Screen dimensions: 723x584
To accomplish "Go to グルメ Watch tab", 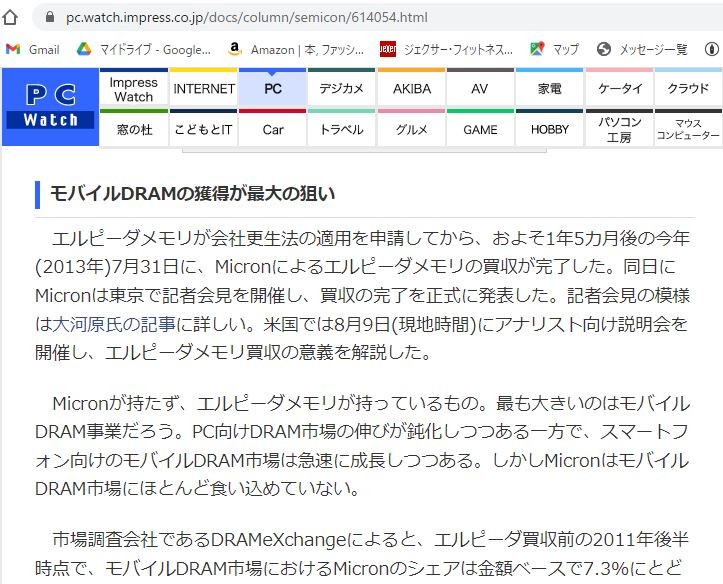I will (x=411, y=130).
